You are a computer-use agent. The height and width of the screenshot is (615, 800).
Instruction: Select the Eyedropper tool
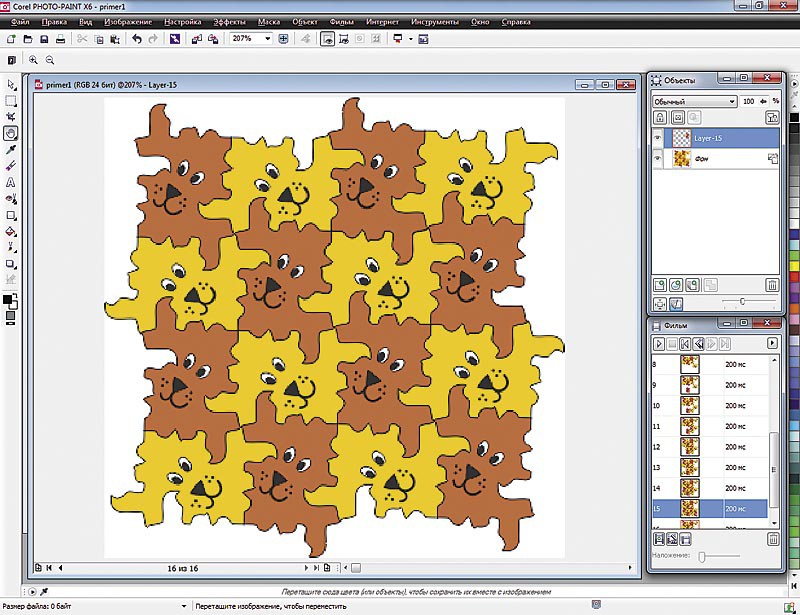tap(11, 150)
